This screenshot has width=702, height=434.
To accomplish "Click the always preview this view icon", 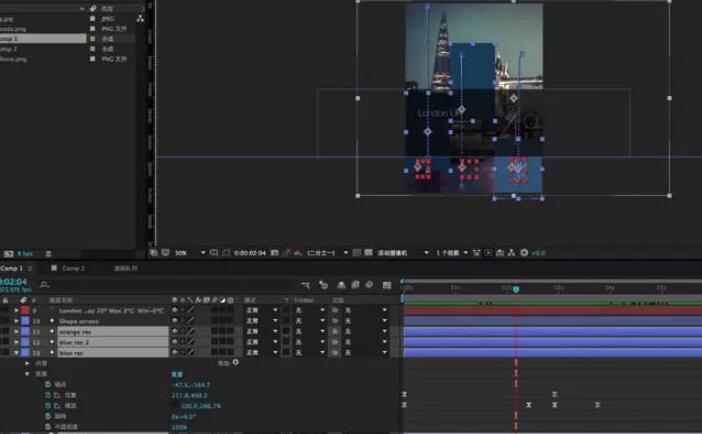I will tap(154, 253).
